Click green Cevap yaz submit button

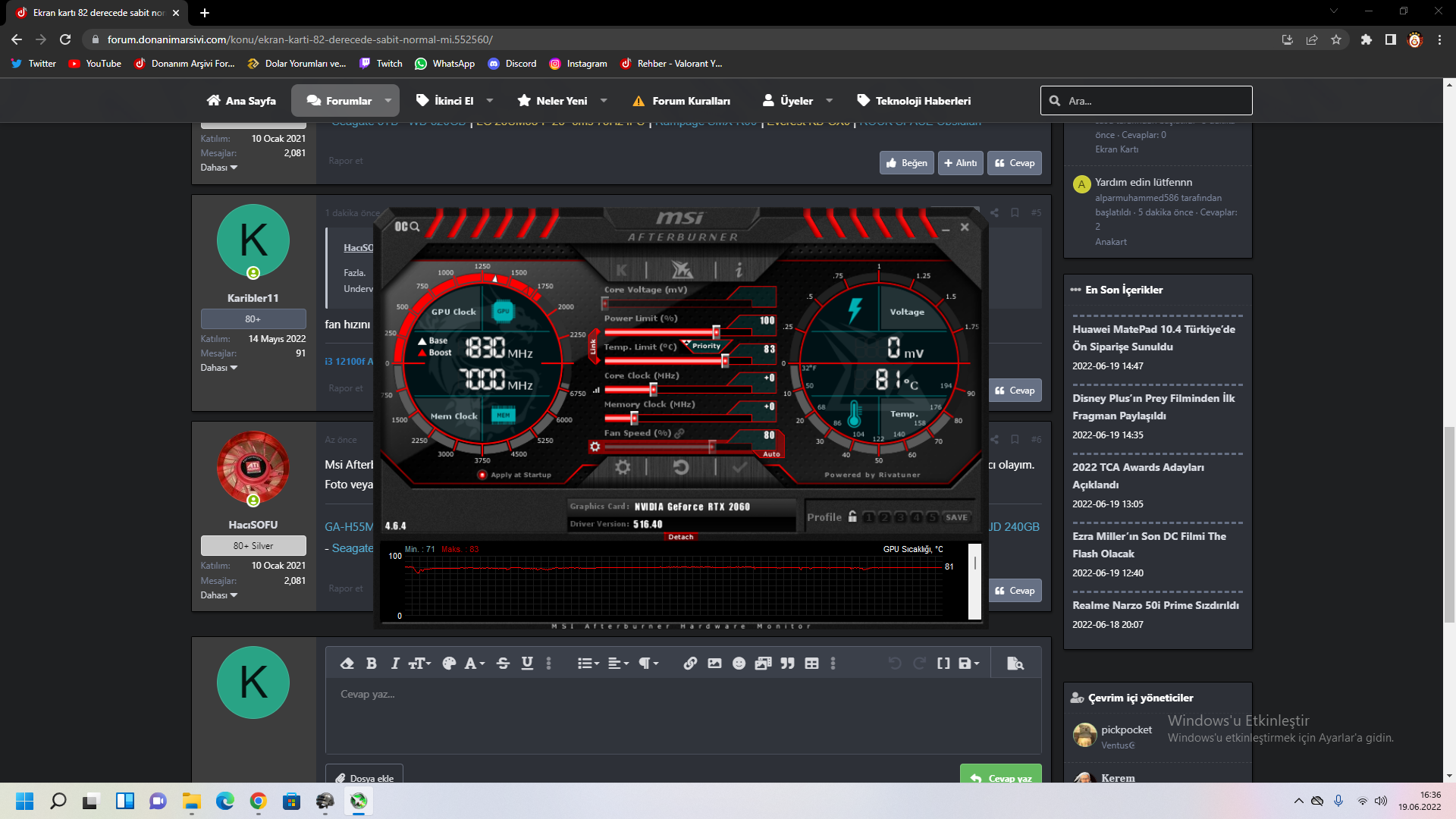[x=1001, y=775]
